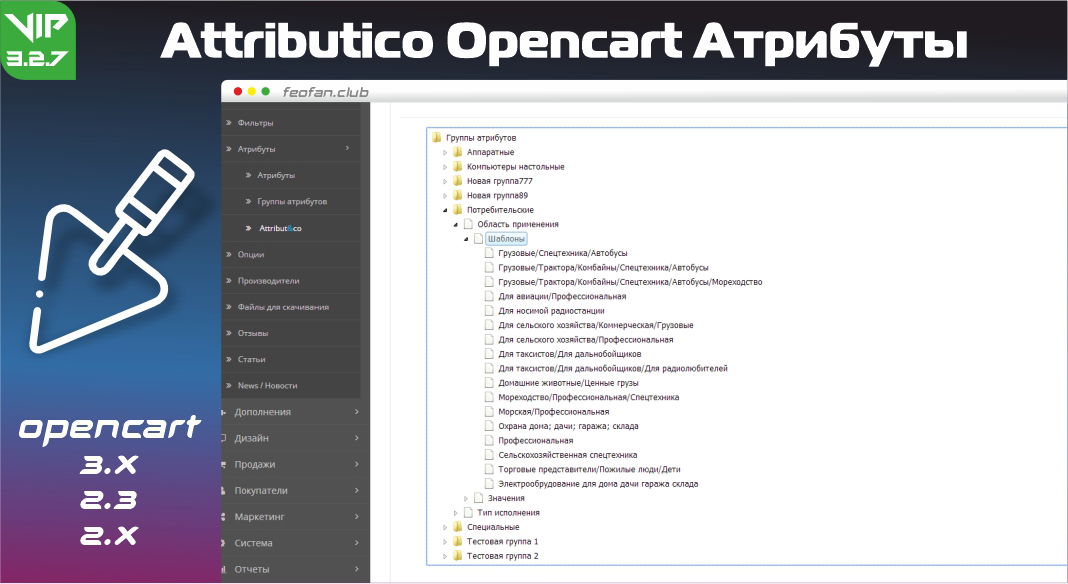Click the folder icon beside Специальные
The height and width of the screenshot is (584, 1068).
click(457, 527)
